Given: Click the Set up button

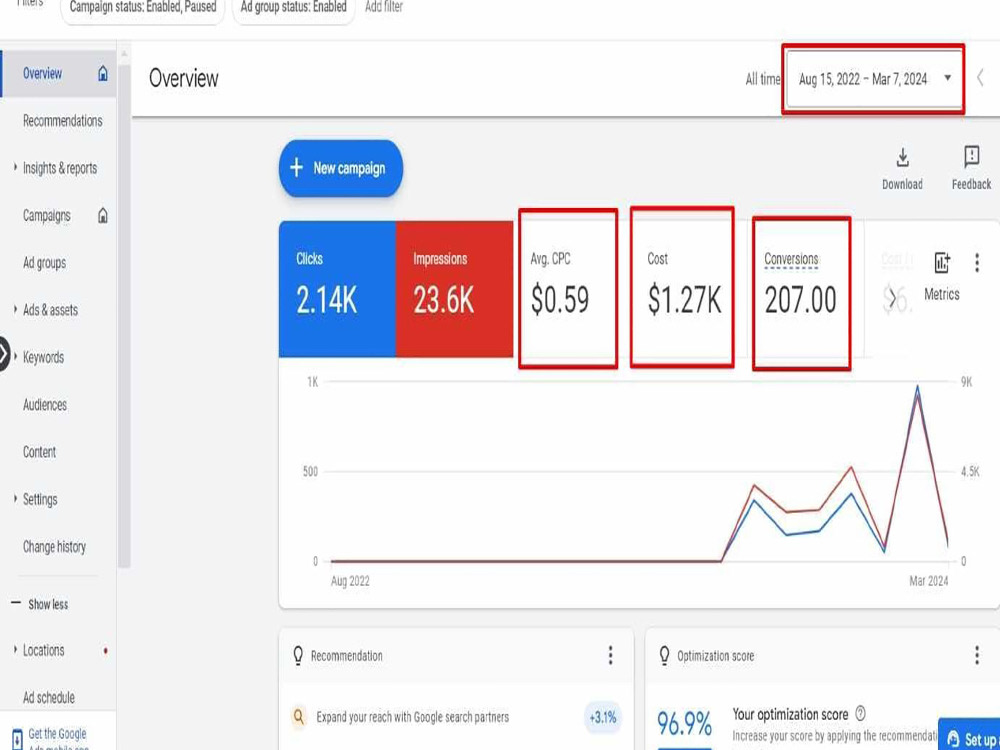Looking at the screenshot, I should point(969,735).
